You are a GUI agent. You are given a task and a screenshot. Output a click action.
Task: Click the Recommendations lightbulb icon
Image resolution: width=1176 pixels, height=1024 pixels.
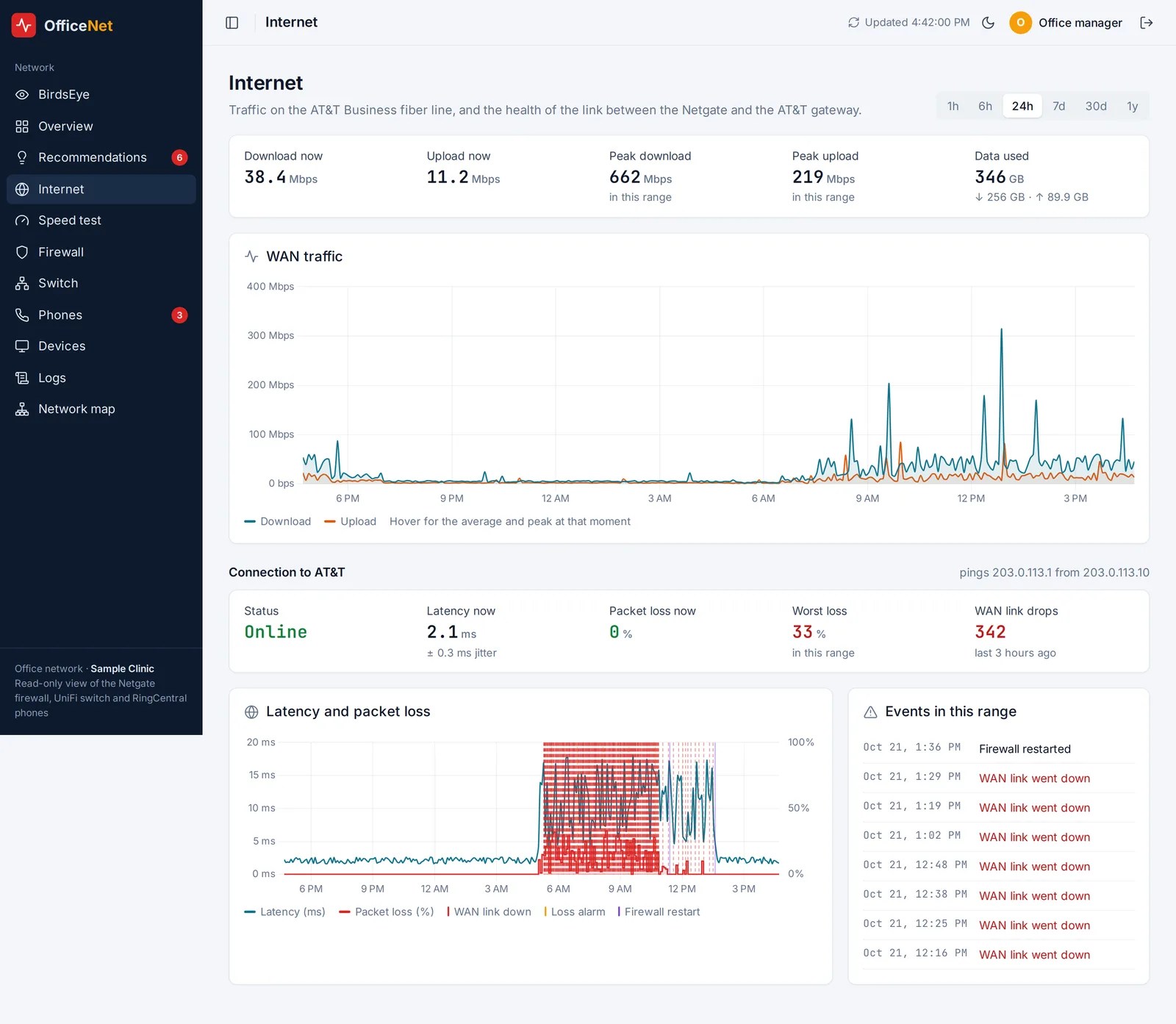point(22,157)
